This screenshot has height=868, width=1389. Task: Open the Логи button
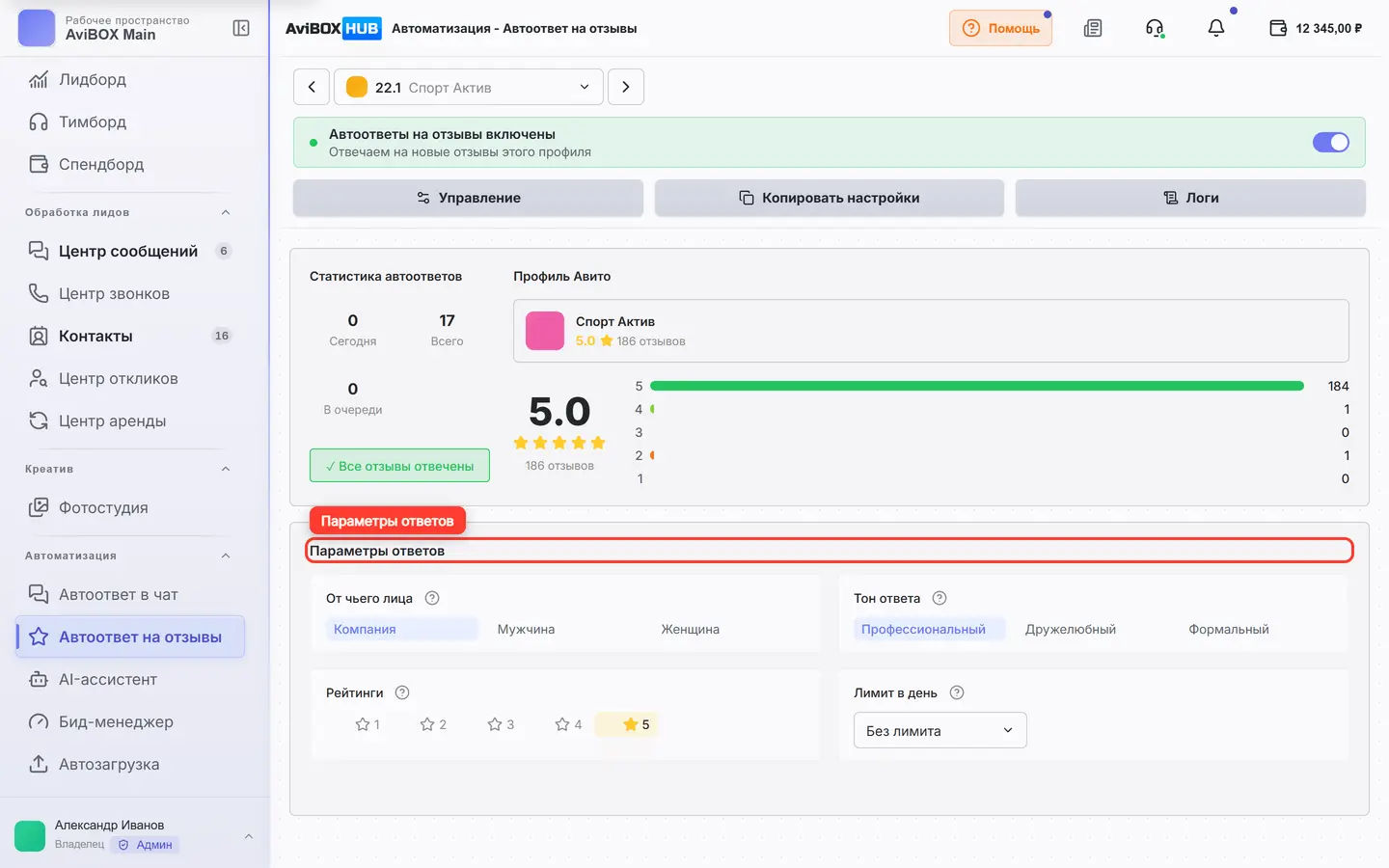(x=1190, y=198)
